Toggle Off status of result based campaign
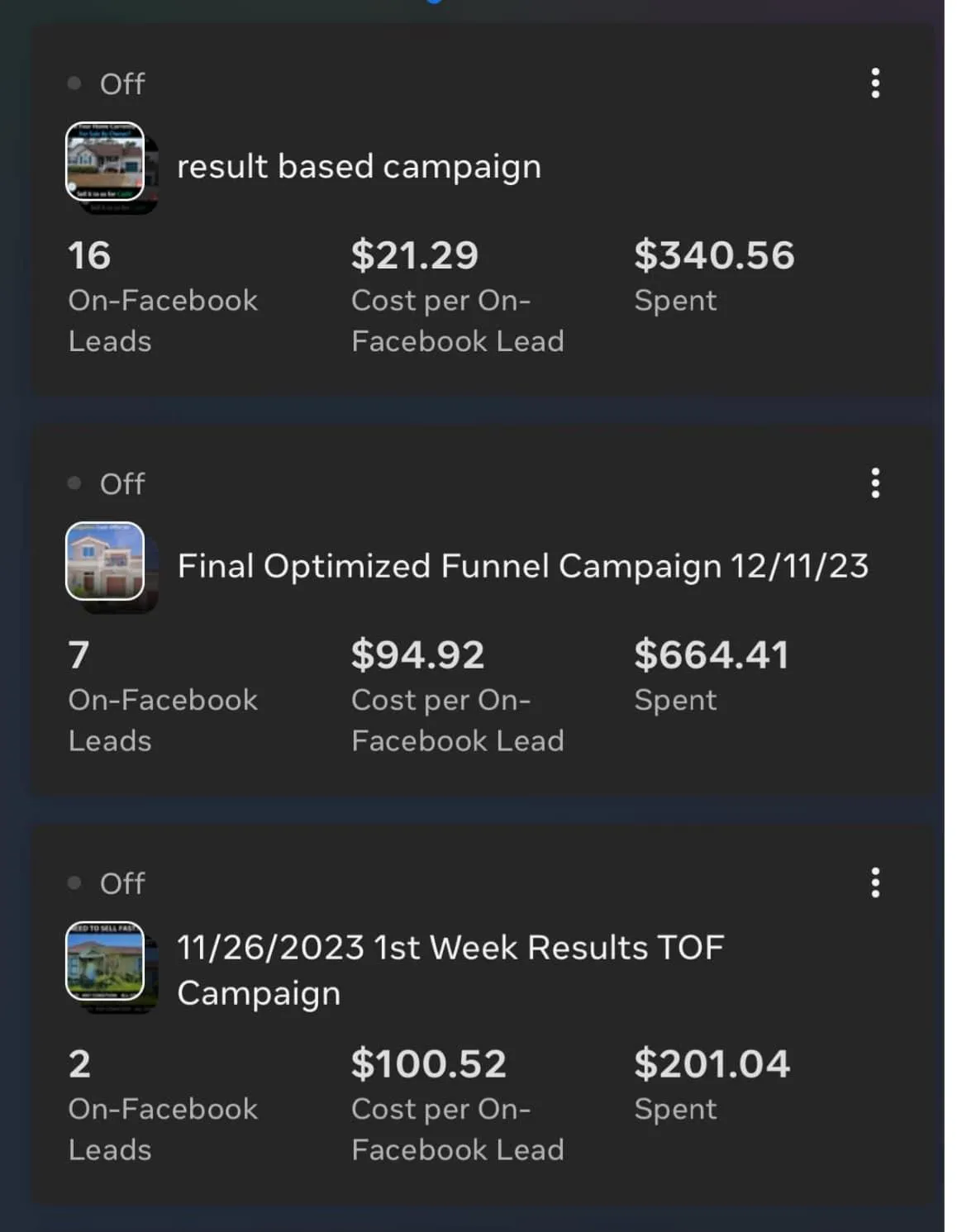 107,83
